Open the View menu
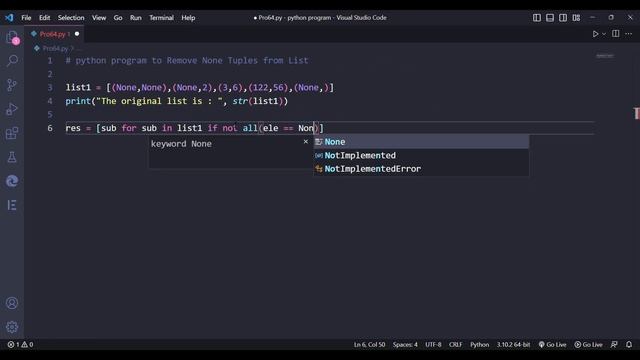This screenshot has width=640, height=360. point(99,18)
